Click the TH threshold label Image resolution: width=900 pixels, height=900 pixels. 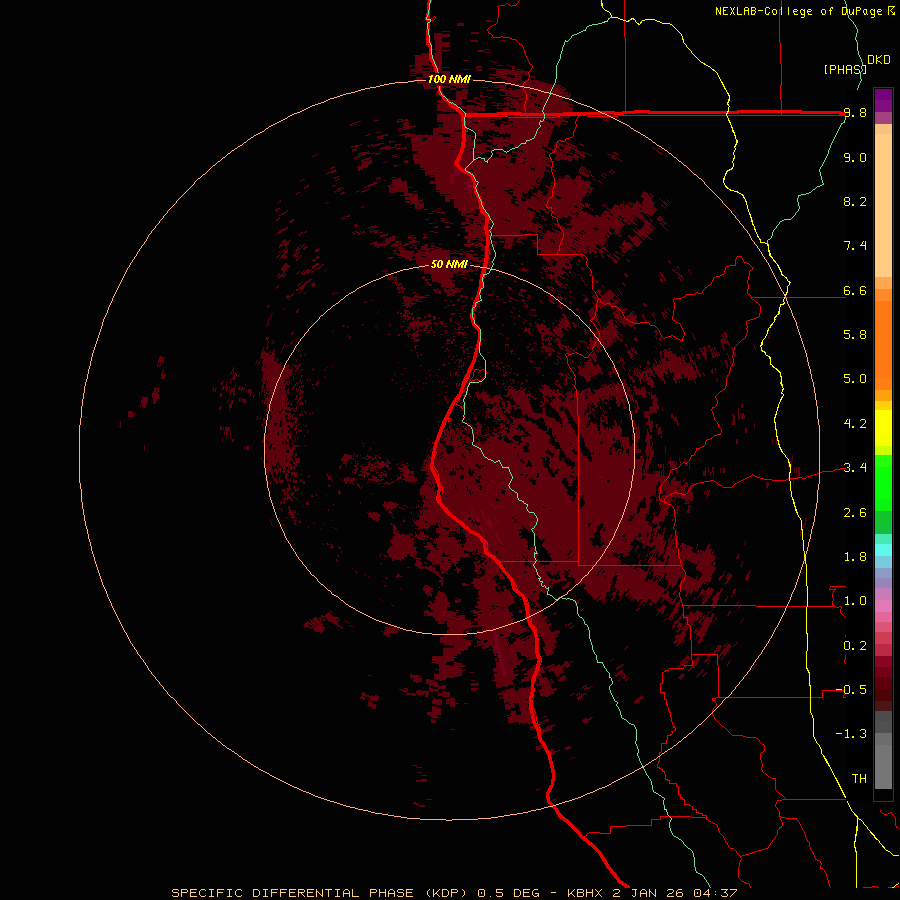point(859,779)
